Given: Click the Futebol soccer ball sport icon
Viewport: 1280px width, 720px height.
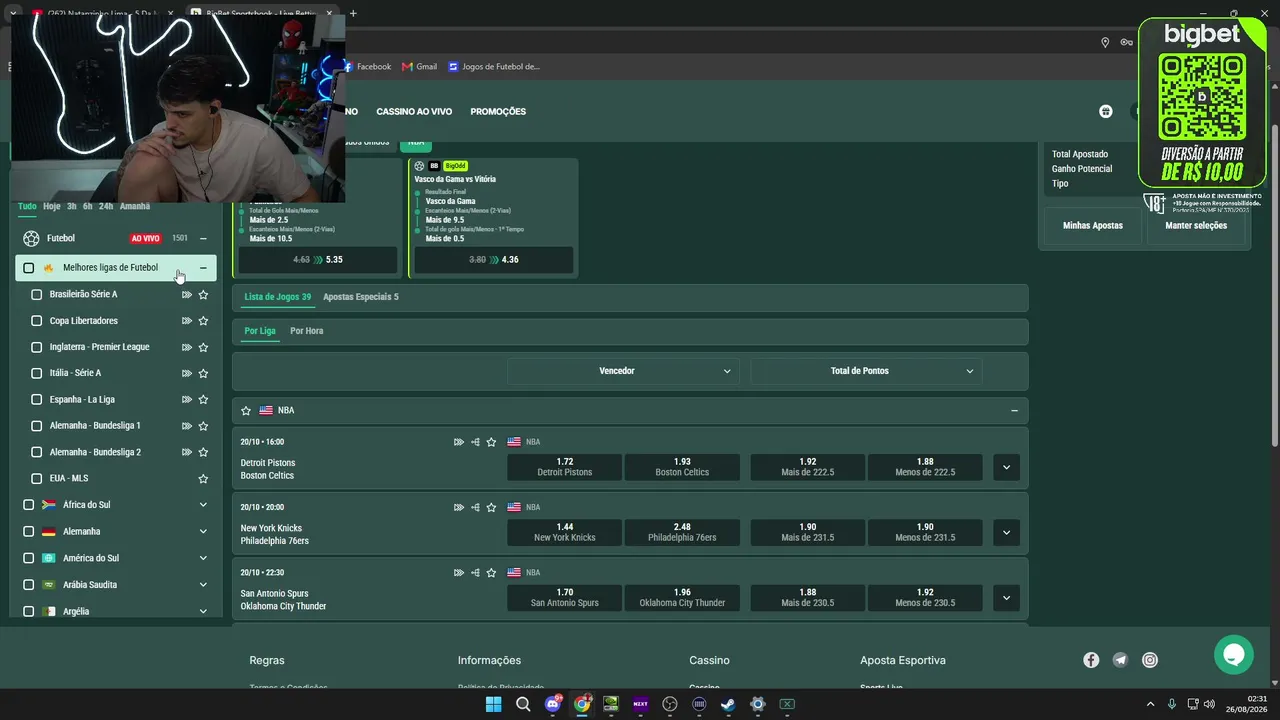Looking at the screenshot, I should point(31,238).
